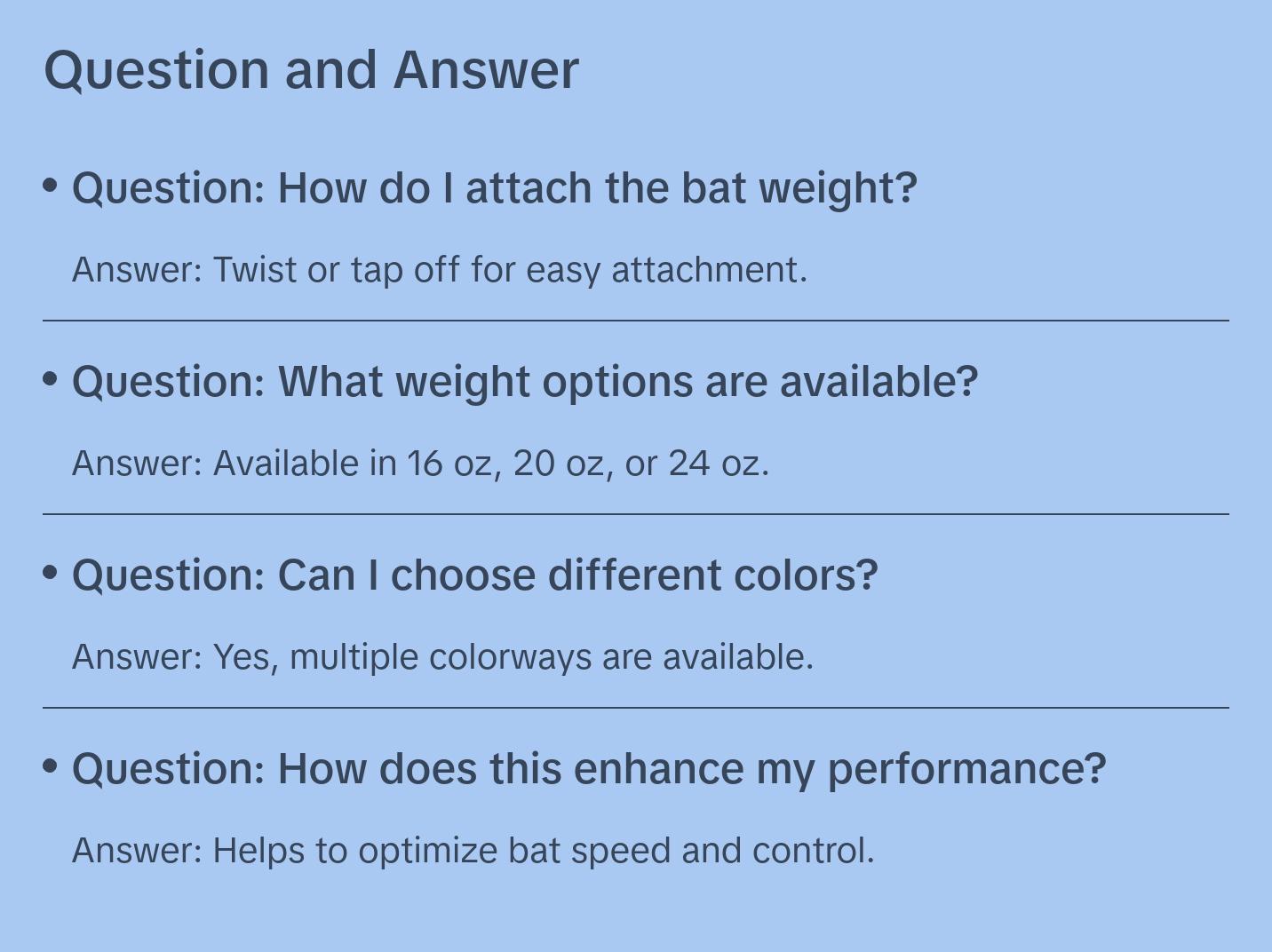1272x952 pixels.
Task: Click the bullet beside the bat weight attachment question
Action: tap(51, 186)
